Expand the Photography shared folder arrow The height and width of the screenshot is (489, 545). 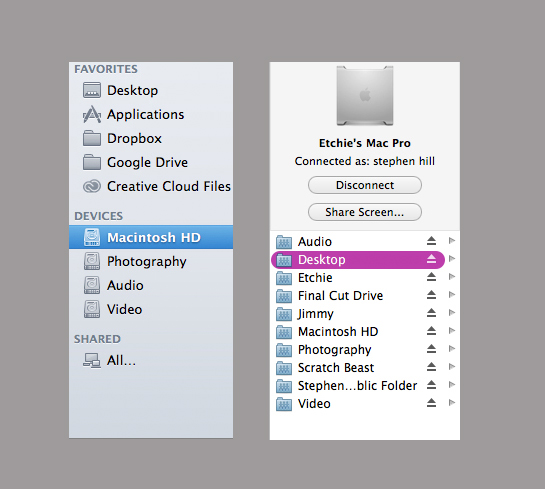452,349
